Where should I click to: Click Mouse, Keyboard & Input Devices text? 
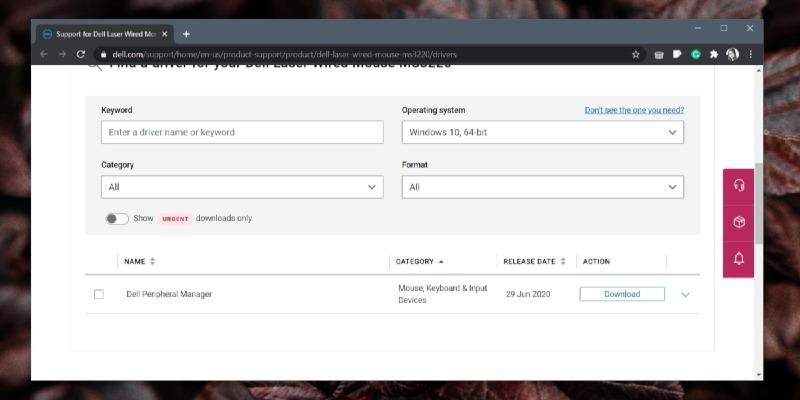tap(443, 294)
